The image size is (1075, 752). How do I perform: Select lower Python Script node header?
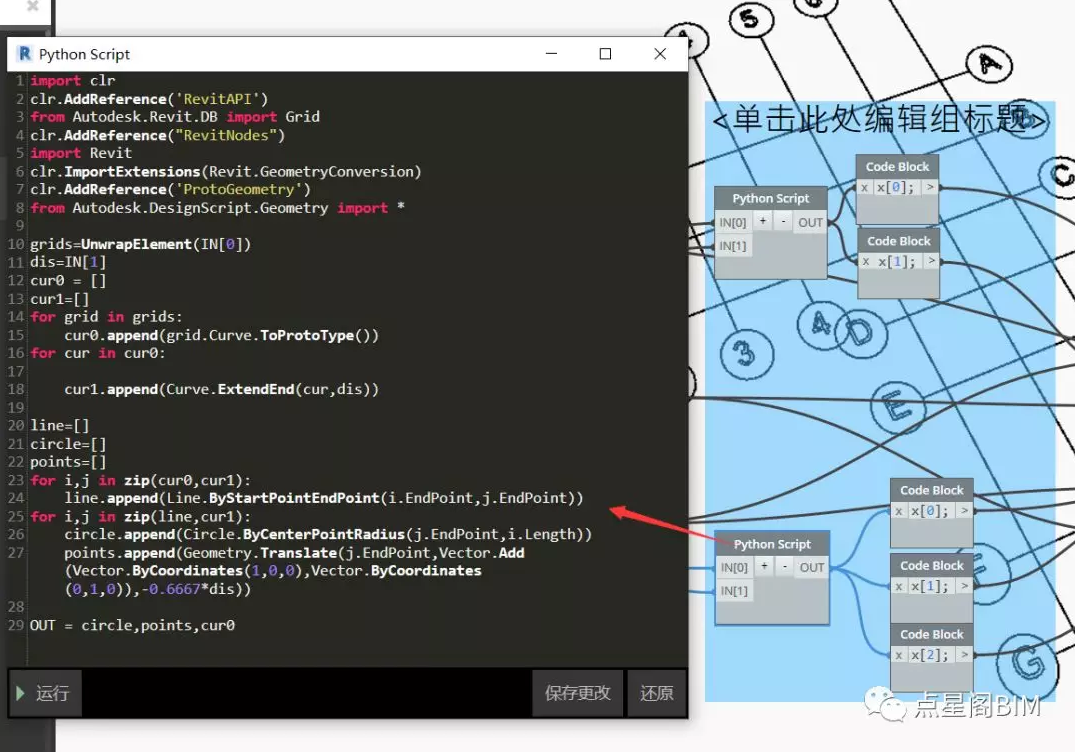coord(772,544)
